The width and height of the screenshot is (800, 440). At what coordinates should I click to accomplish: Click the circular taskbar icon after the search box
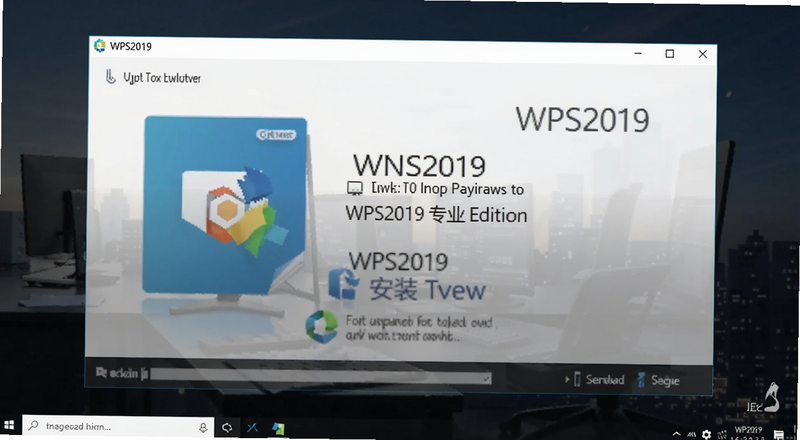point(227,427)
